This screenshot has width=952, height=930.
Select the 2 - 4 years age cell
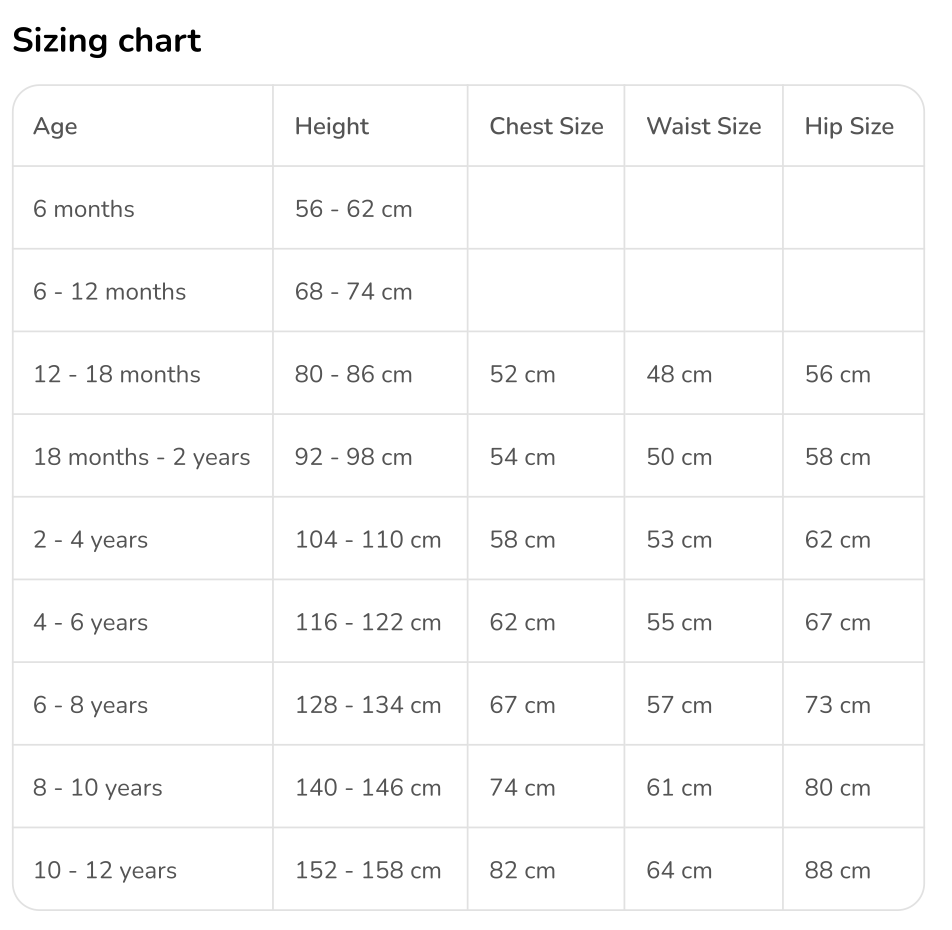click(90, 540)
